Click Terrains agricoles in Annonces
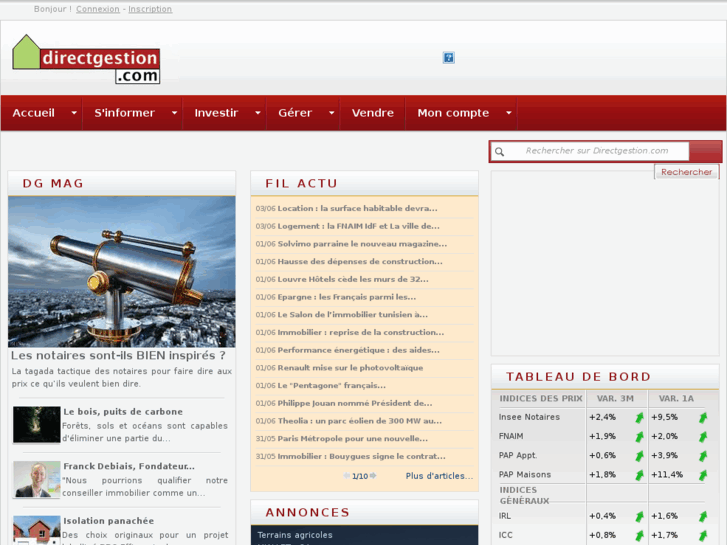 (x=295, y=535)
